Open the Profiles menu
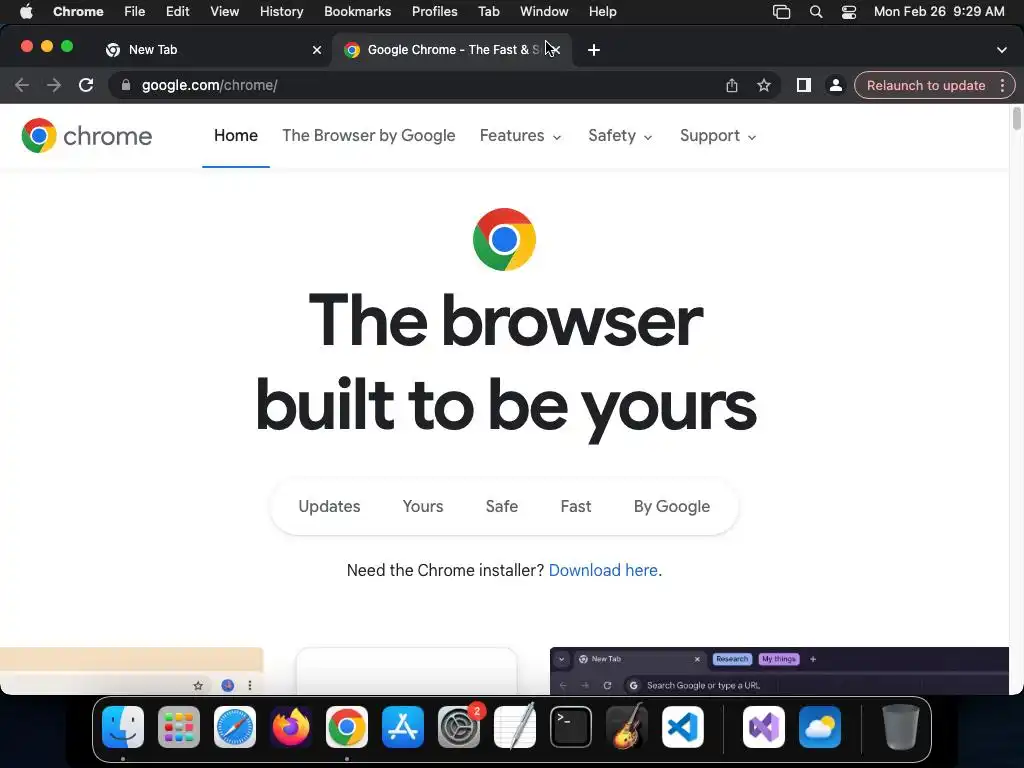Screen dimensions: 1024x768 (434, 12)
